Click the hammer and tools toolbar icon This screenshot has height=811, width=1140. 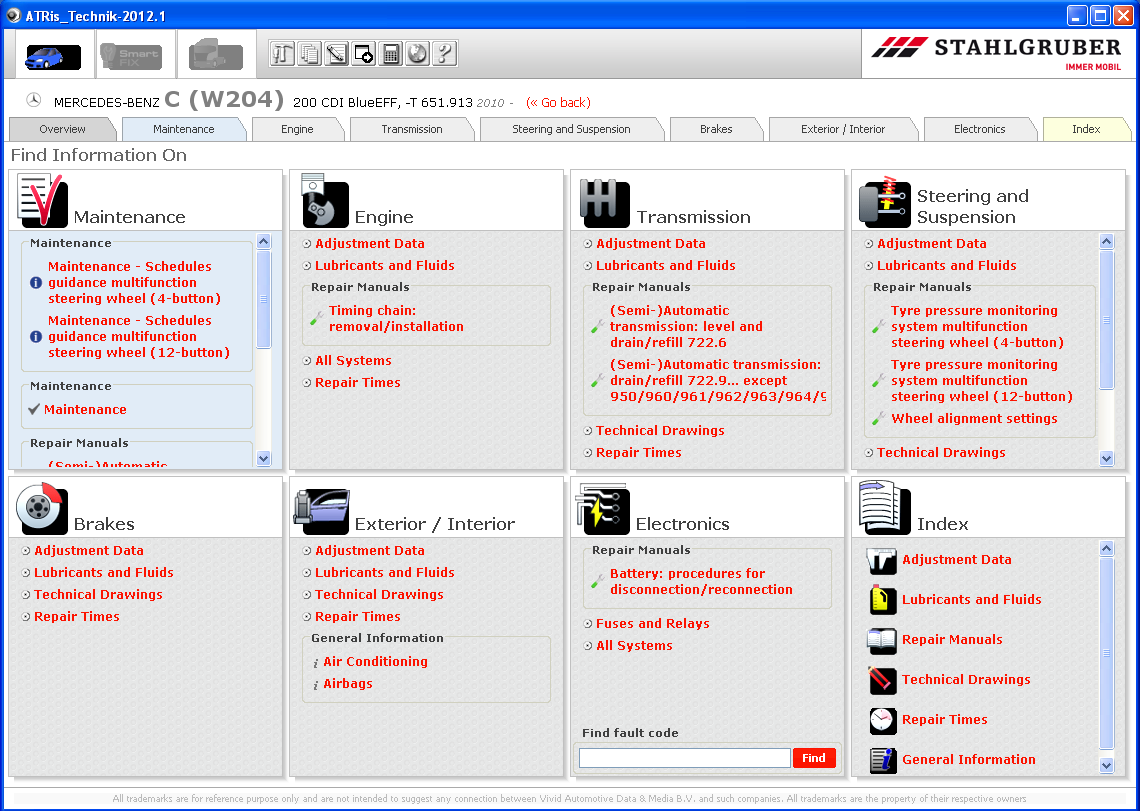click(x=282, y=54)
